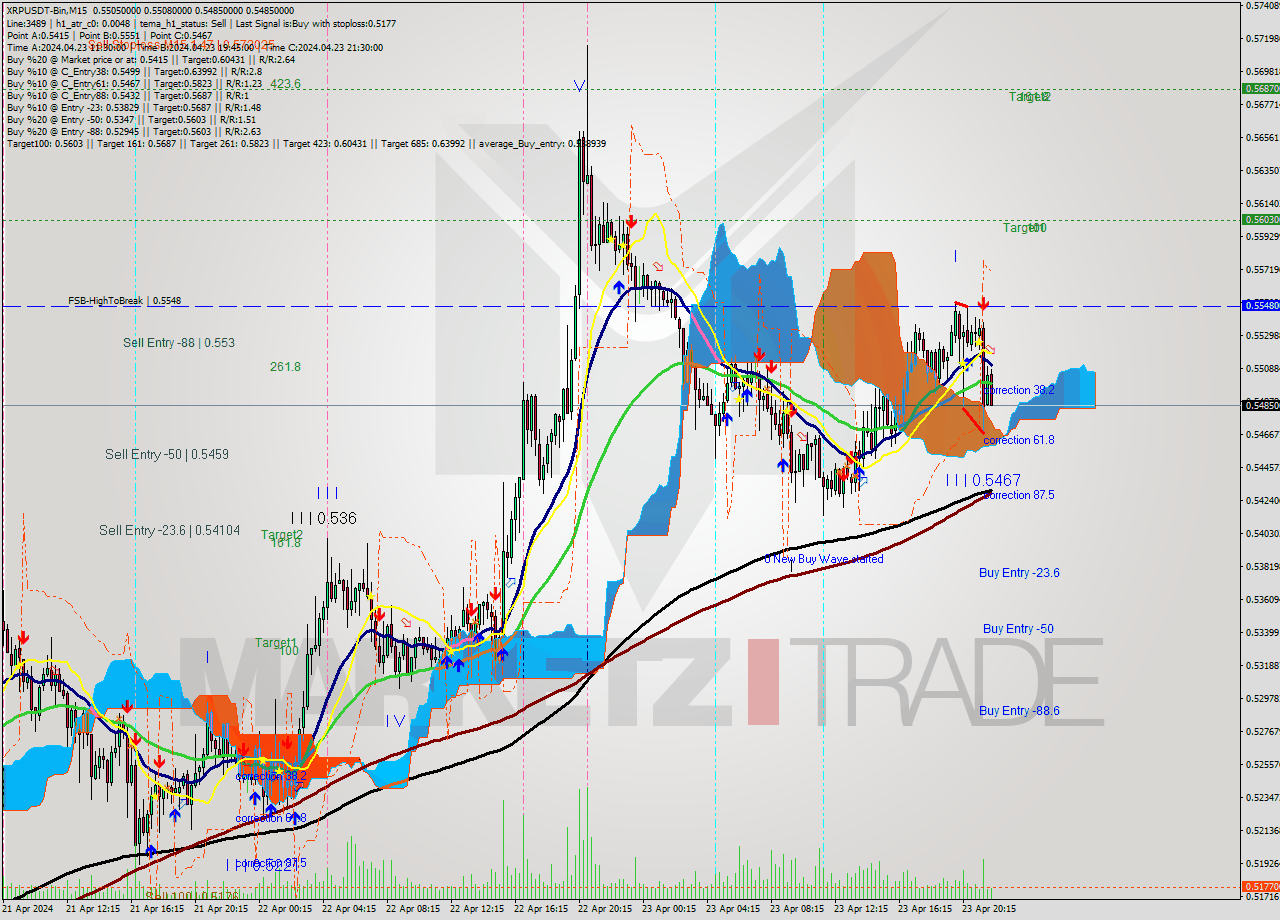Select the 'I I I 0.5467' wave label
This screenshot has width=1280, height=920.
[984, 481]
